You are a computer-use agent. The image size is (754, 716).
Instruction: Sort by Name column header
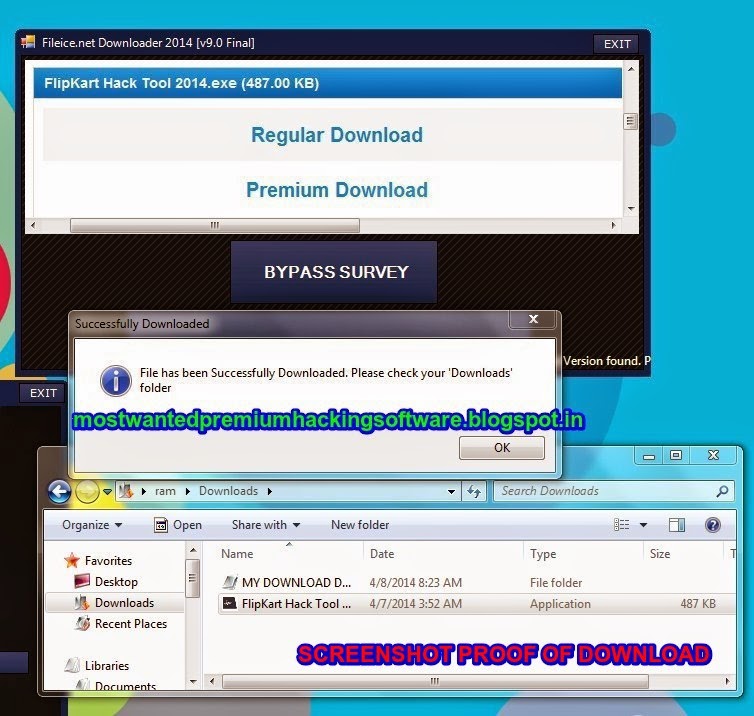[x=237, y=554]
